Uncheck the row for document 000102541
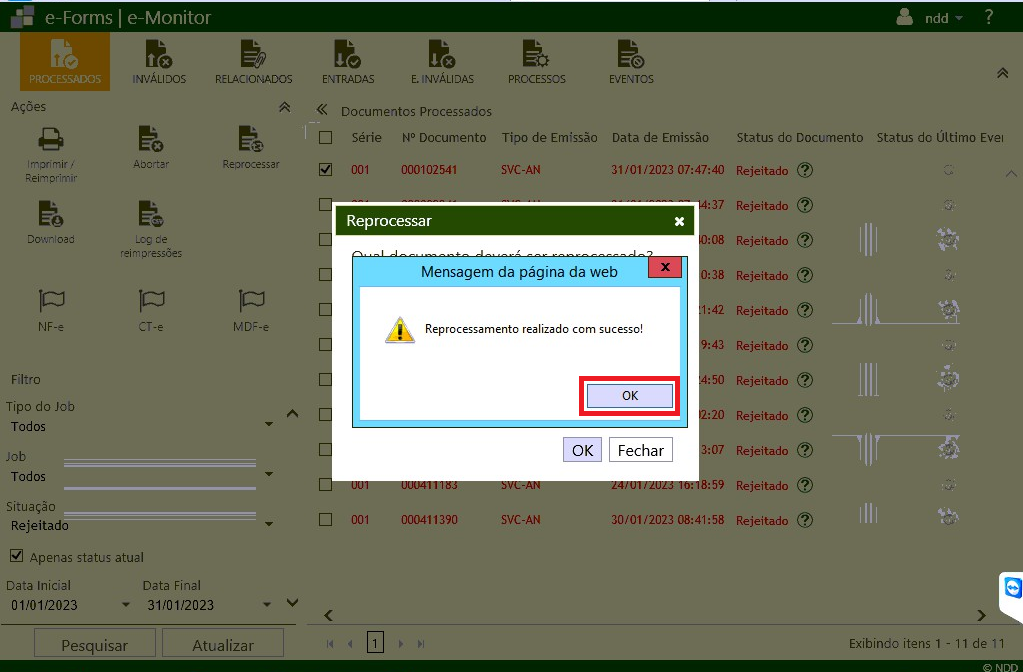Viewport: 1023px width, 672px height. [326, 170]
